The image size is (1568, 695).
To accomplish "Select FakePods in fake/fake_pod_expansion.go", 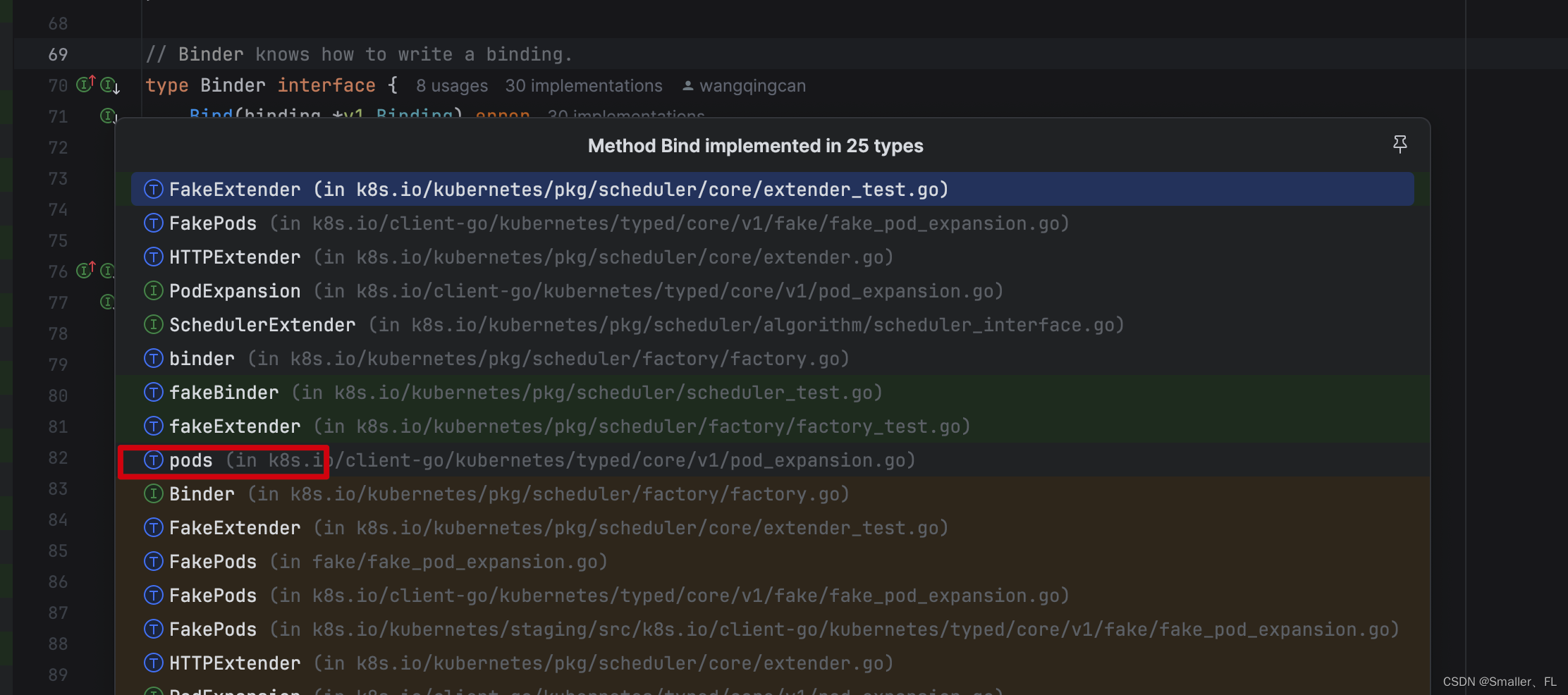I will tap(772, 561).
